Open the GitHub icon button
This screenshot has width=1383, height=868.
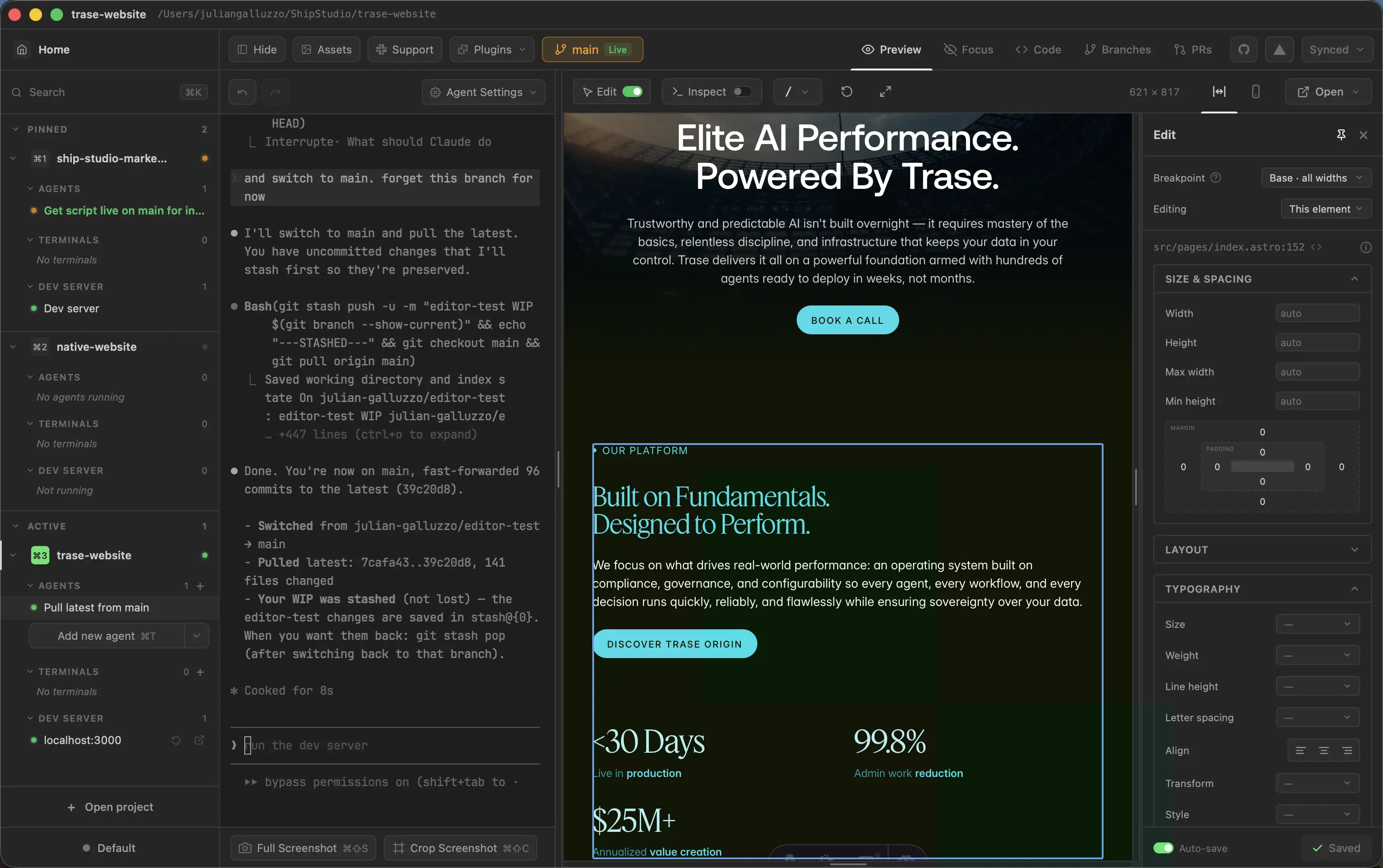tap(1244, 49)
